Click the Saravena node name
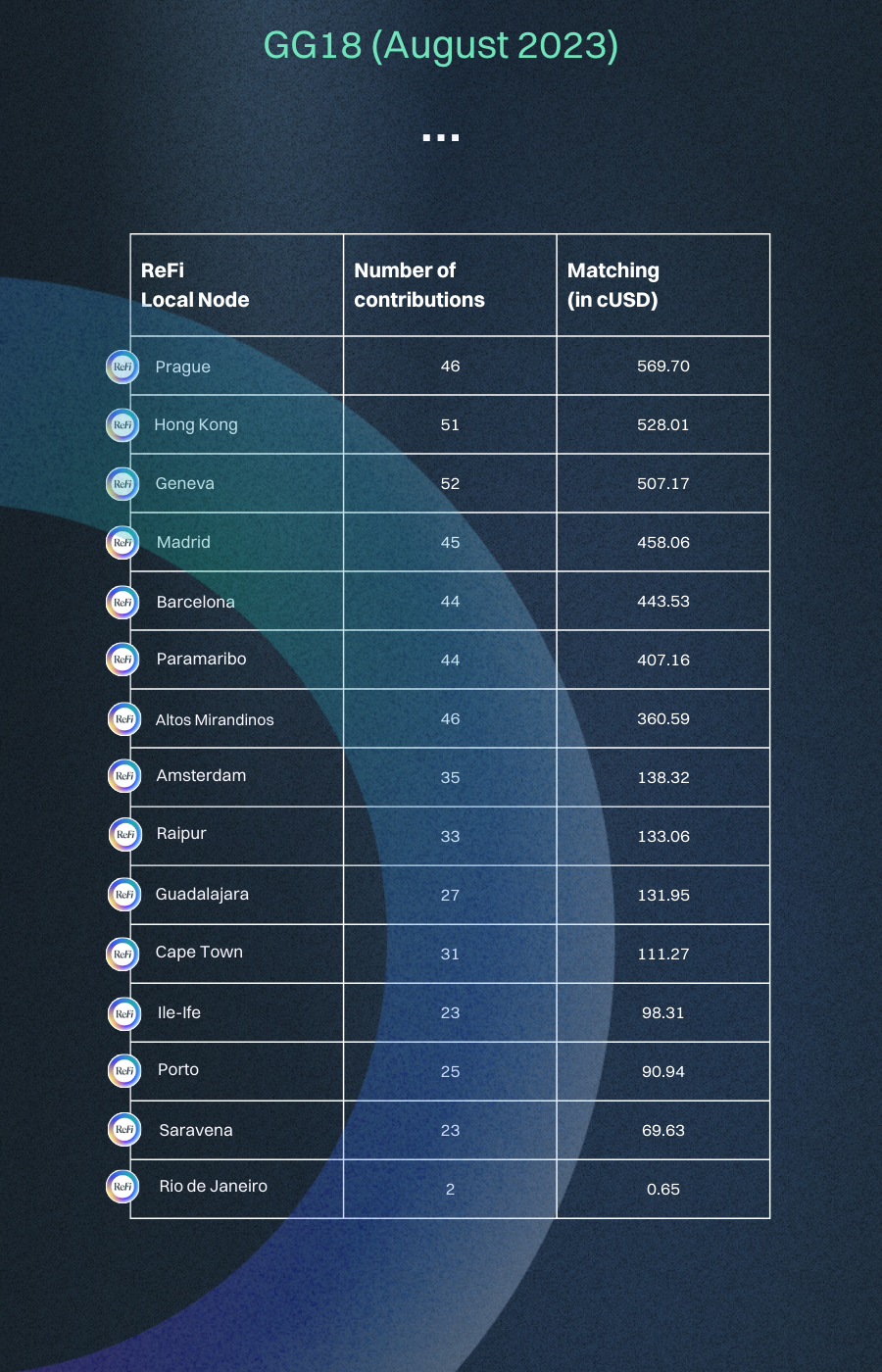This screenshot has width=882, height=1372. 196,1130
